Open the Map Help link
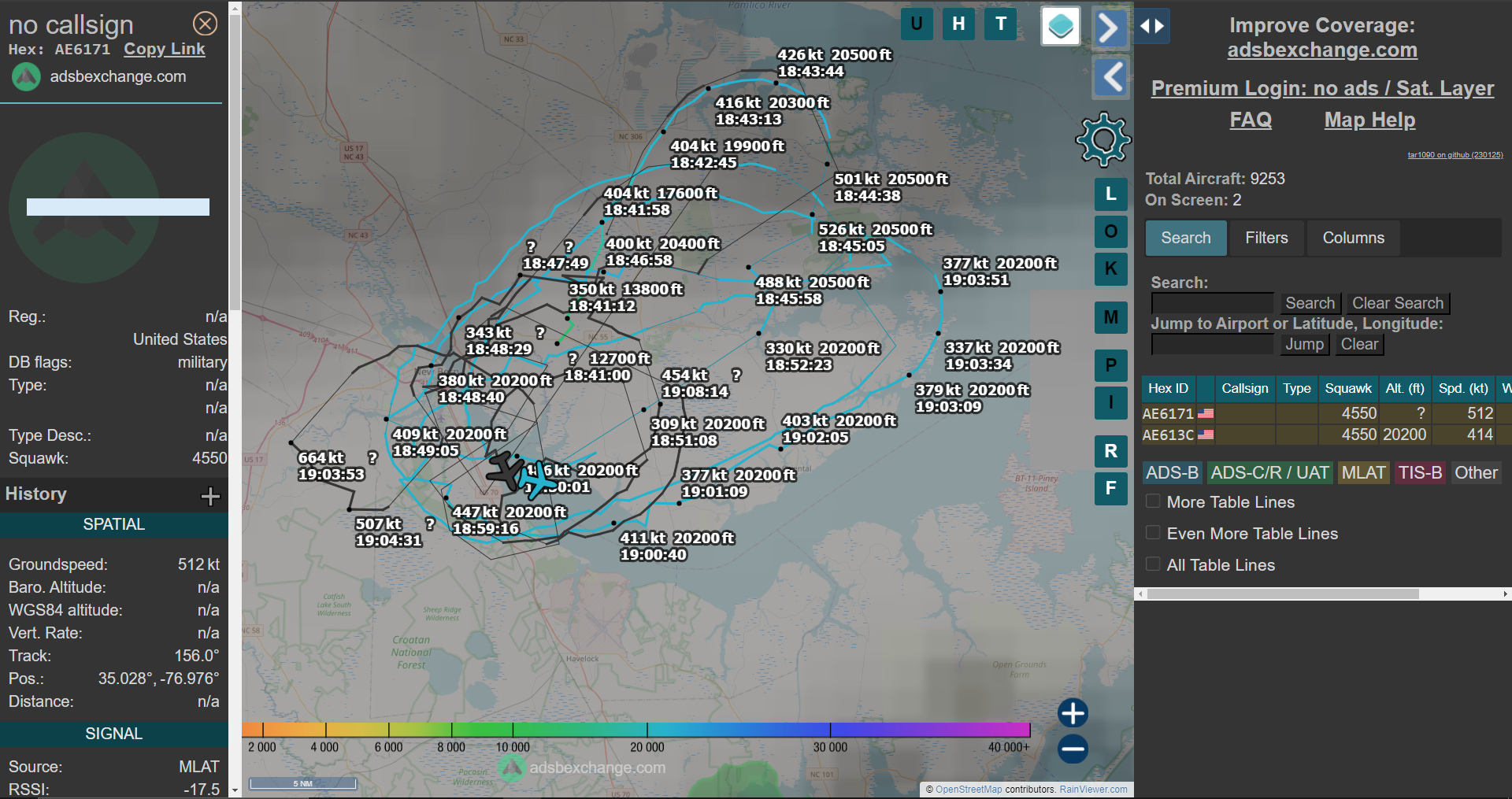This screenshot has height=799, width=1512. pos(1369,120)
